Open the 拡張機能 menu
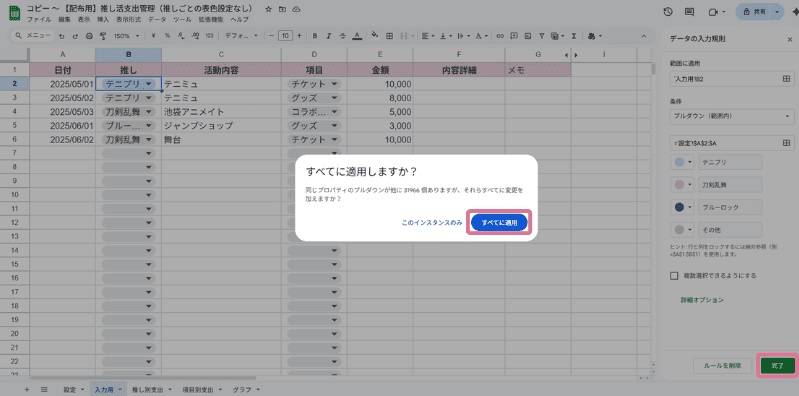 tap(211, 19)
